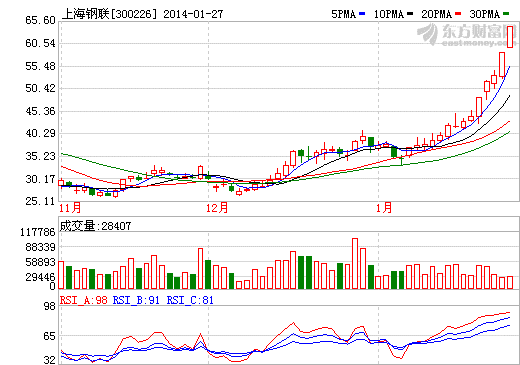The image size is (520, 365).
Task: Click the date 2014-01-27 in the title
Action: 193,14
